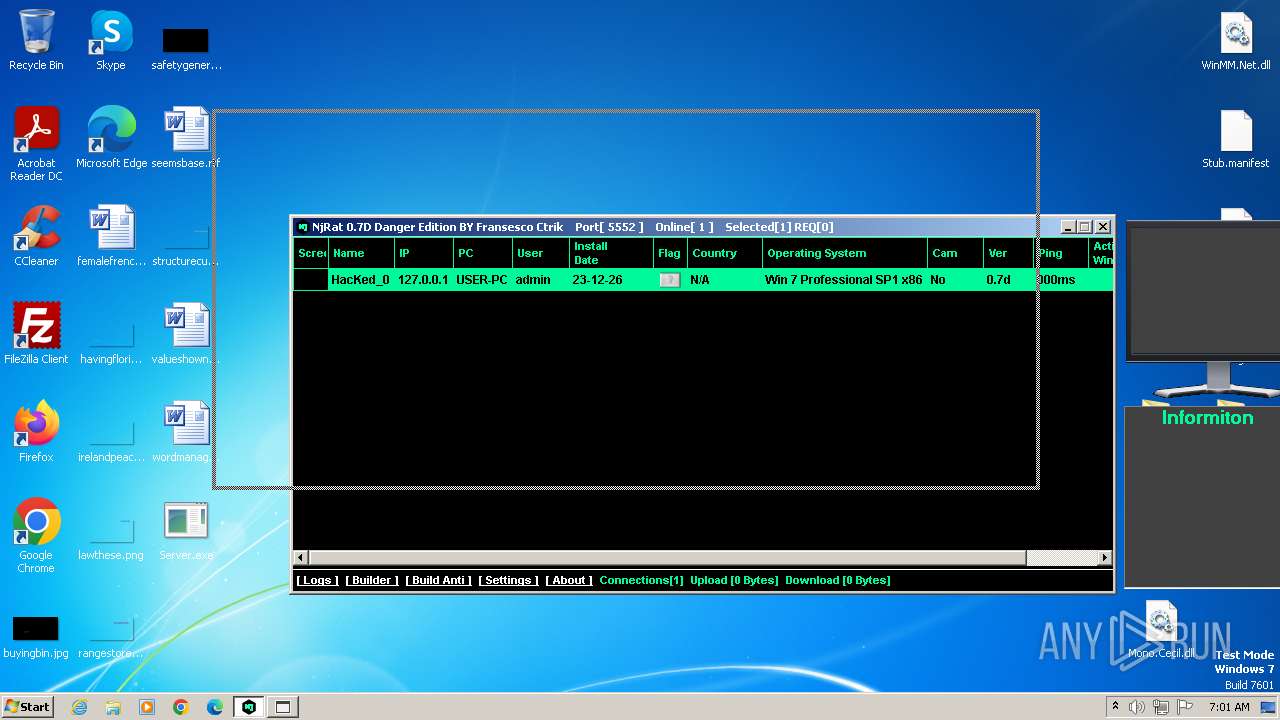The width and height of the screenshot is (1280, 720).
Task: Select the WinMM.Net.dll desktop file
Action: [1236, 40]
